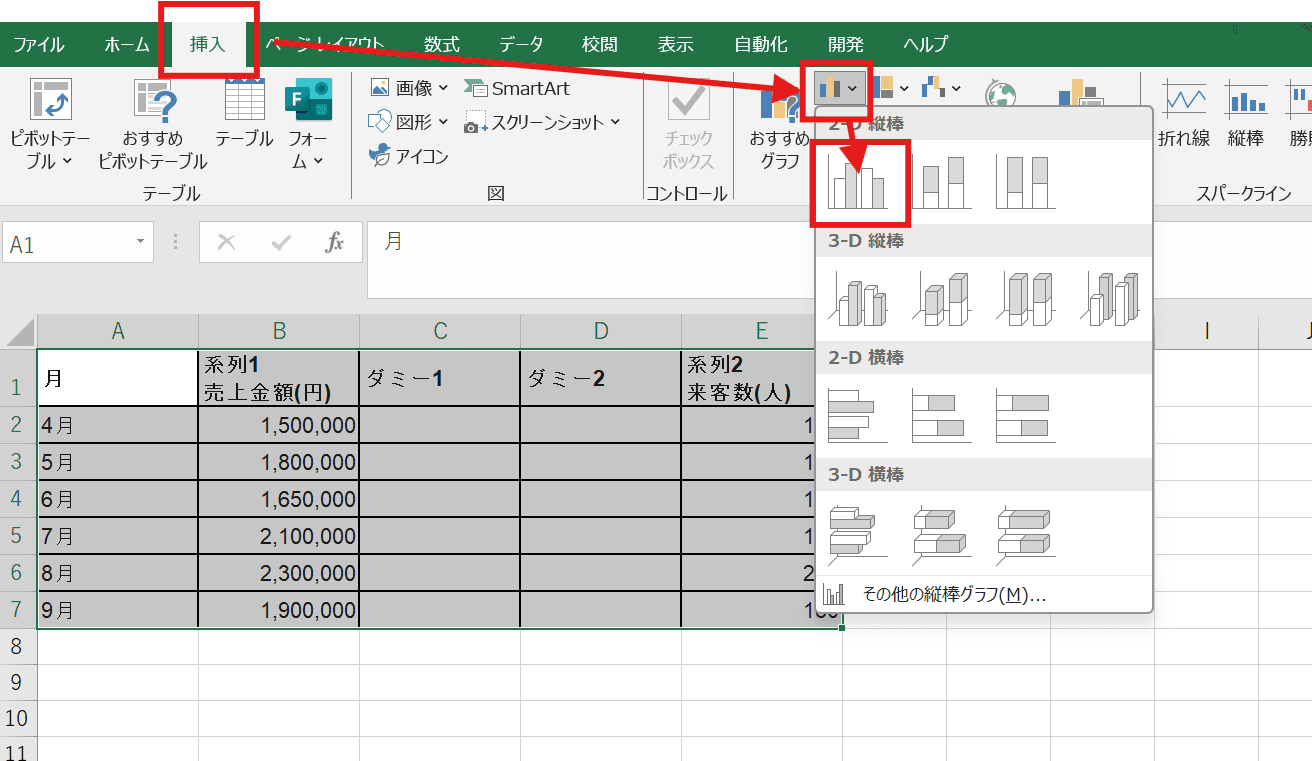
Task: Open the Name Box dropdown arrow
Action: pyautogui.click(x=138, y=242)
